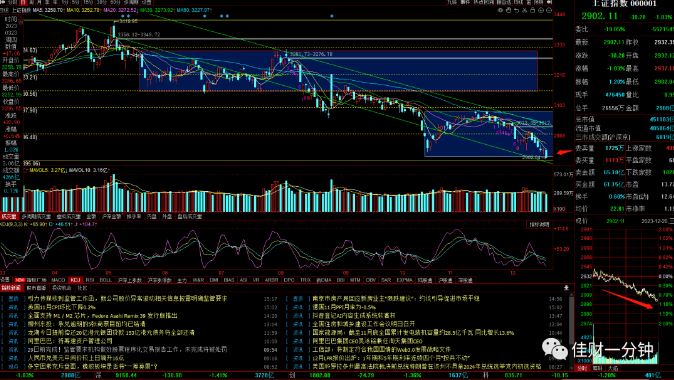The image size is (674, 380).
Task: Click the scissors icon in the chart toolbar
Action: tap(524, 10)
